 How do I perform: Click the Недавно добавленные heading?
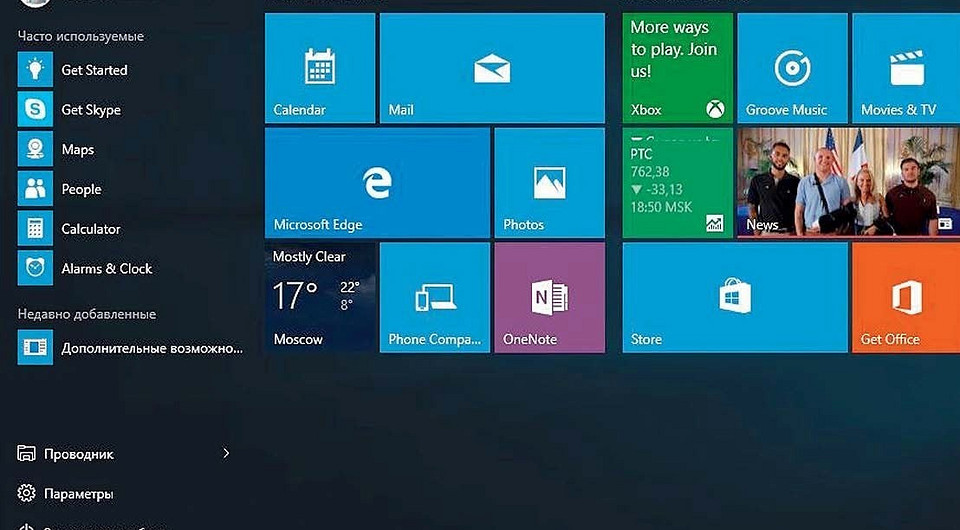(87, 315)
